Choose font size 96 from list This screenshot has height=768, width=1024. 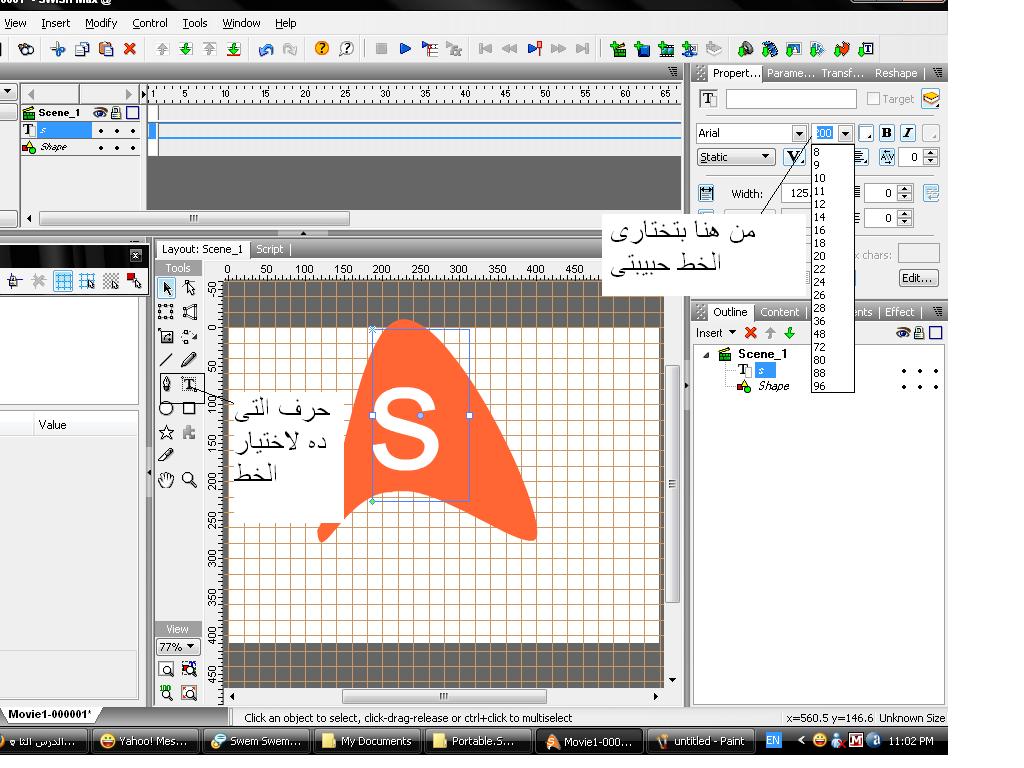click(833, 386)
